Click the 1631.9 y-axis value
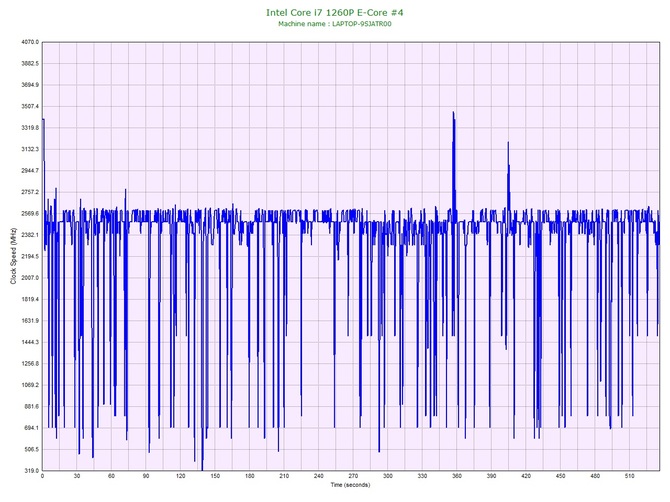Screen dimensions: 670x502 [x=30, y=320]
